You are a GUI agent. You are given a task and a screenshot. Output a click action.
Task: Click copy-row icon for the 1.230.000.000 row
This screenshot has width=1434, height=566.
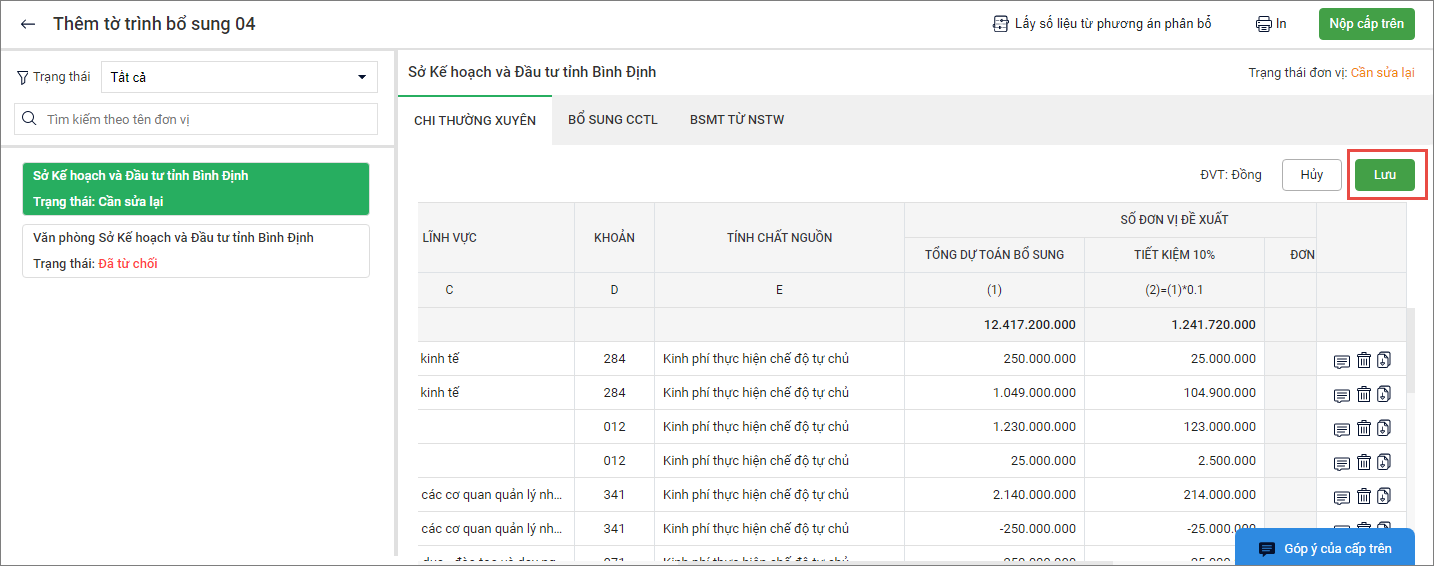pyautogui.click(x=1384, y=429)
